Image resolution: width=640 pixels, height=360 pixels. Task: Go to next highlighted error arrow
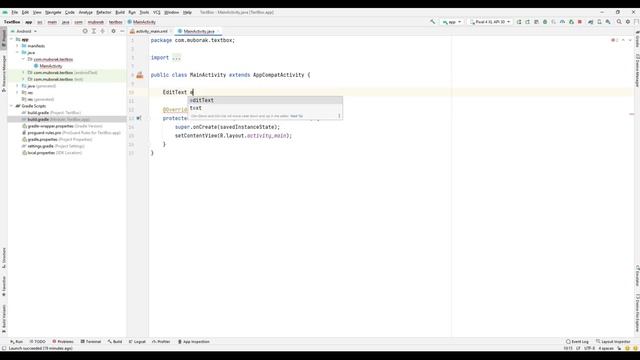click(630, 40)
